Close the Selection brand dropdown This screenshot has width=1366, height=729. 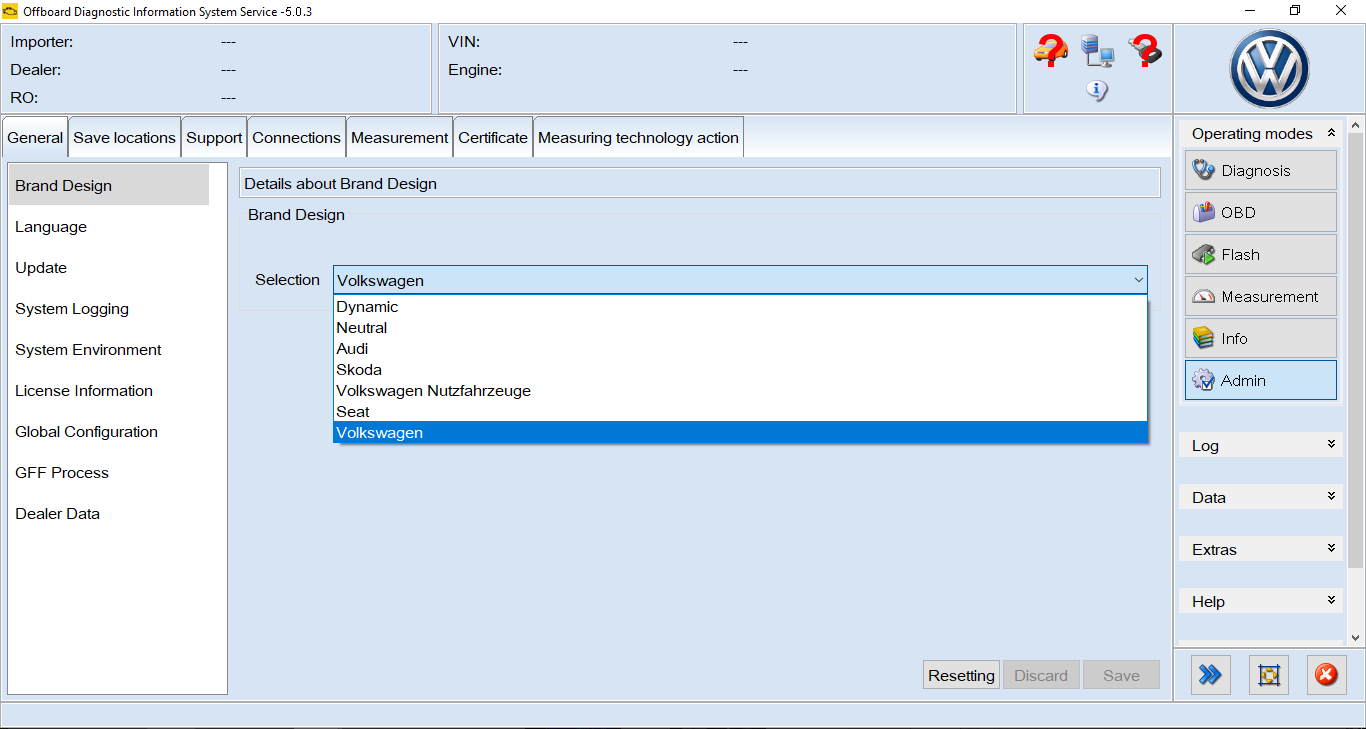(1138, 280)
